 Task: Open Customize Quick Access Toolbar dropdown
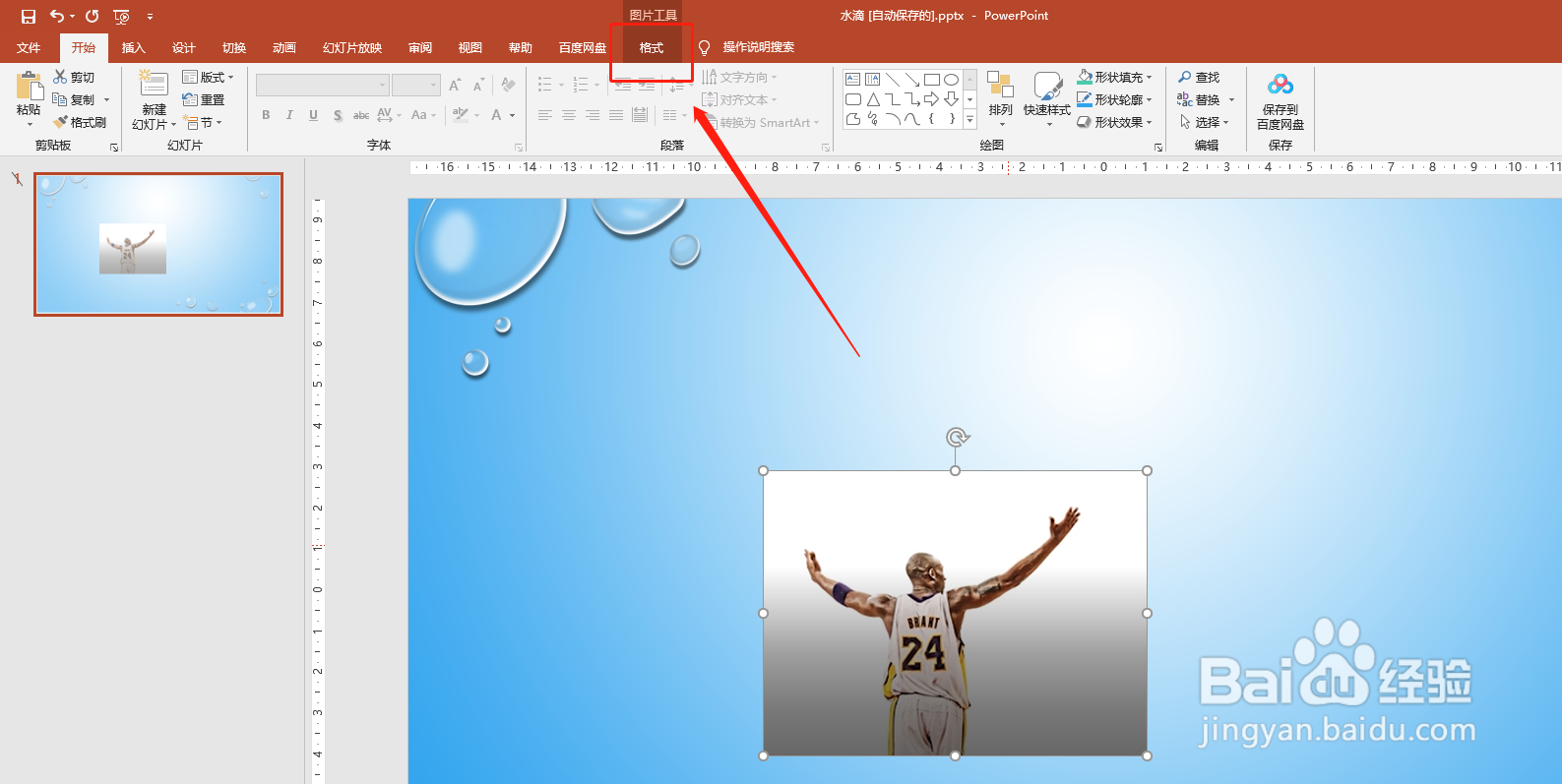[x=150, y=17]
